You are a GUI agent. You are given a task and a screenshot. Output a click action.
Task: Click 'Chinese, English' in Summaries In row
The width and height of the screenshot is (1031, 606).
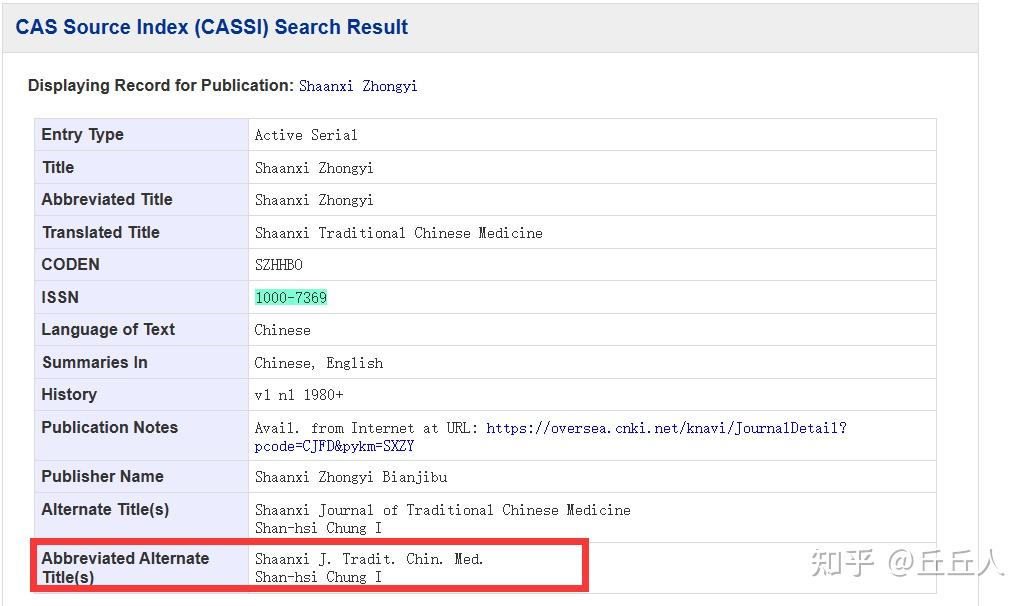(318, 363)
